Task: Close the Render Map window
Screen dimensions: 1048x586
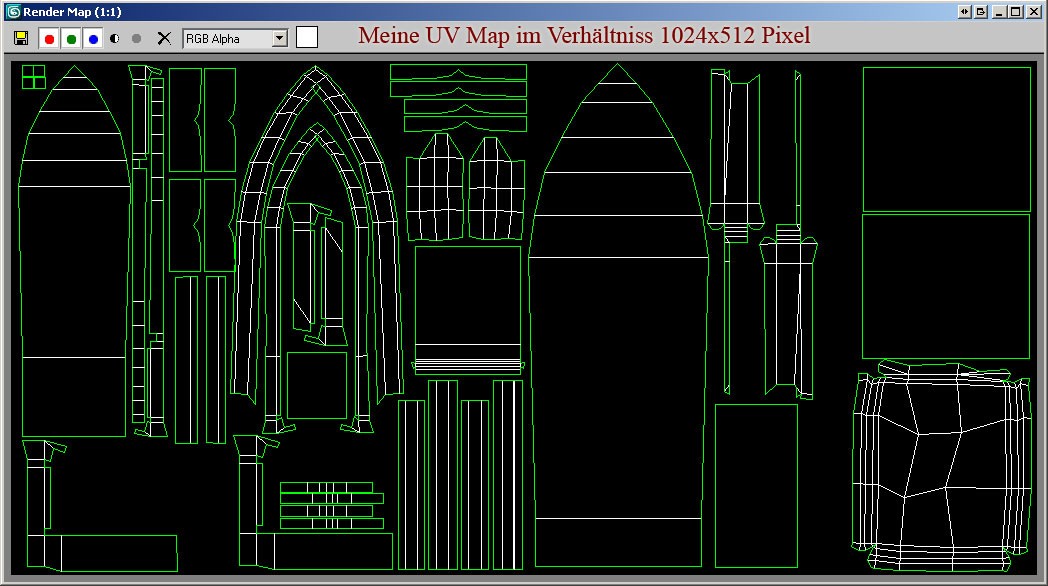Action: click(x=1033, y=12)
